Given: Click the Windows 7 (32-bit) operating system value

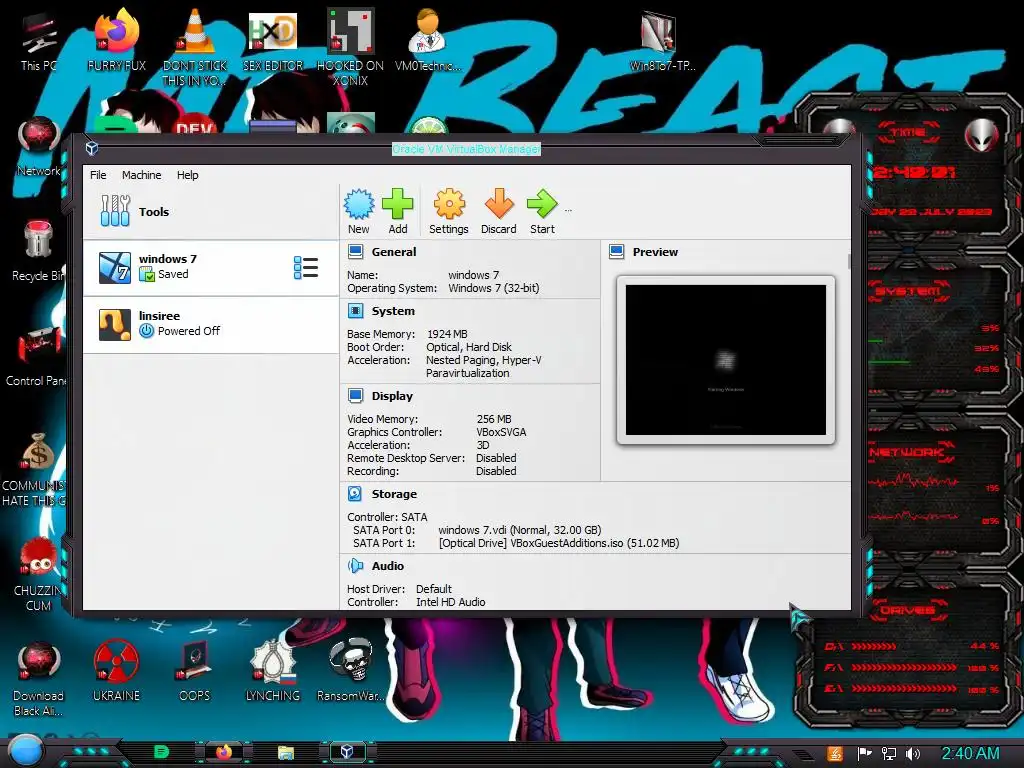Looking at the screenshot, I should [x=494, y=288].
